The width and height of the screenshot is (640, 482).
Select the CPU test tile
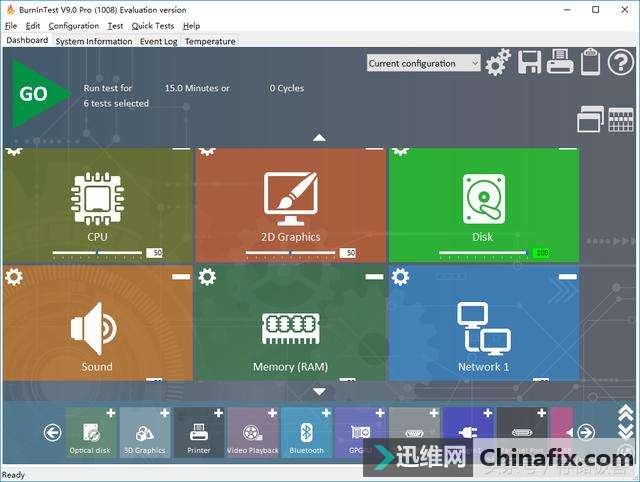(x=98, y=205)
